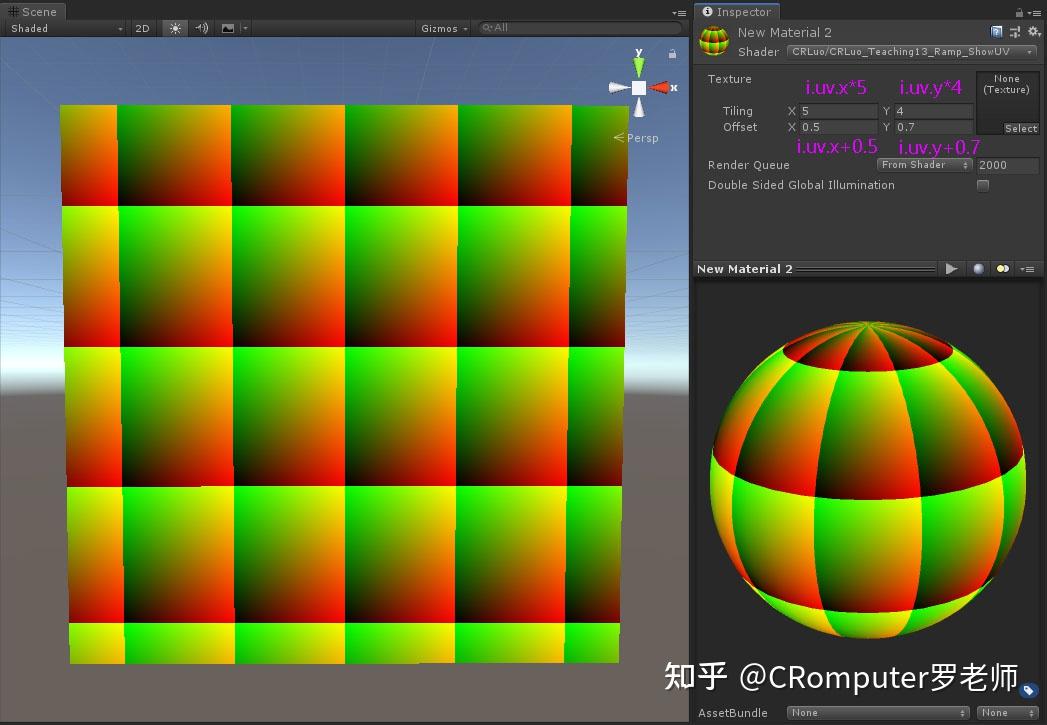Click the material sphere icon next to New Material 2

[714, 39]
